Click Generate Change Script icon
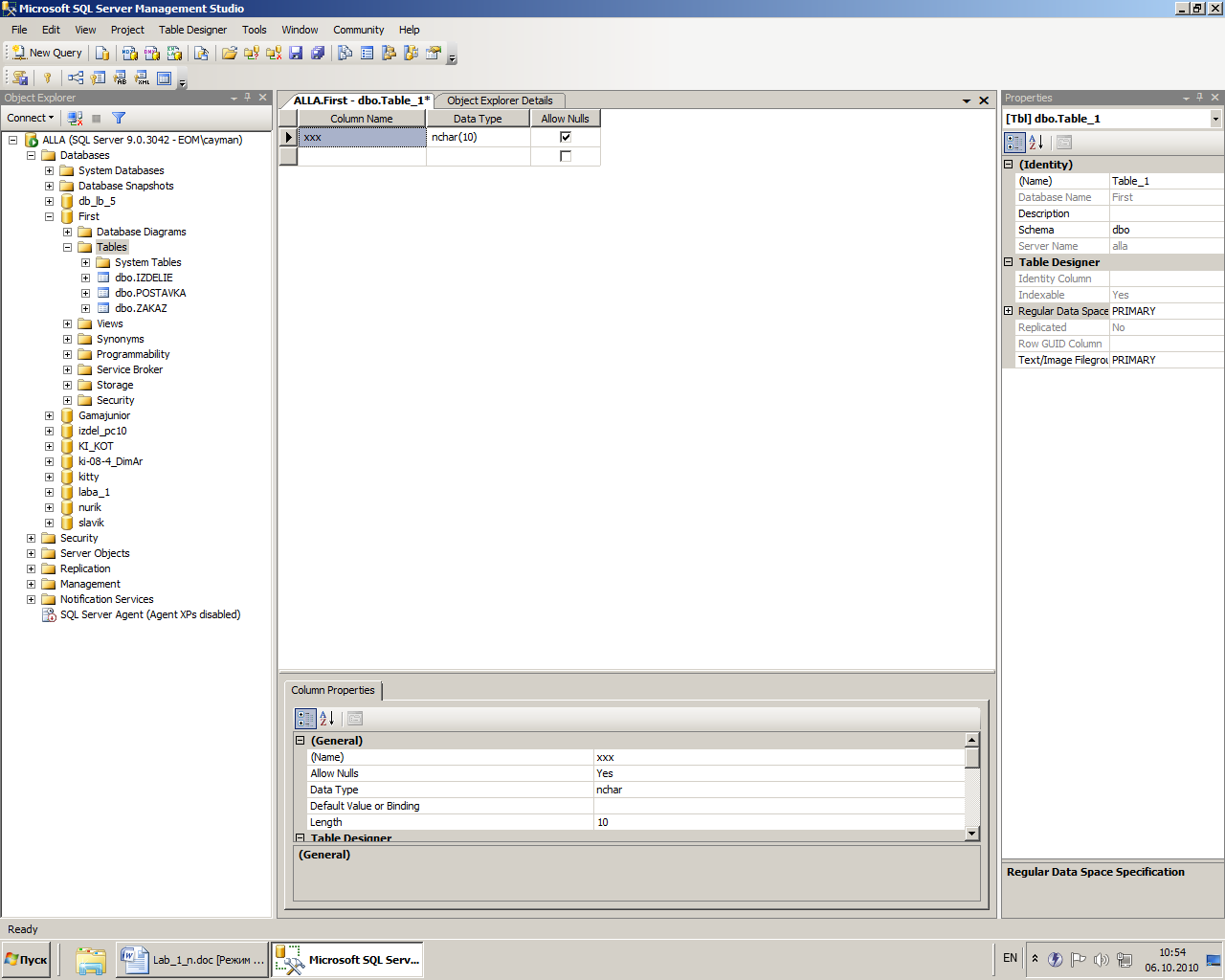This screenshot has width=1225, height=980. click(20, 78)
